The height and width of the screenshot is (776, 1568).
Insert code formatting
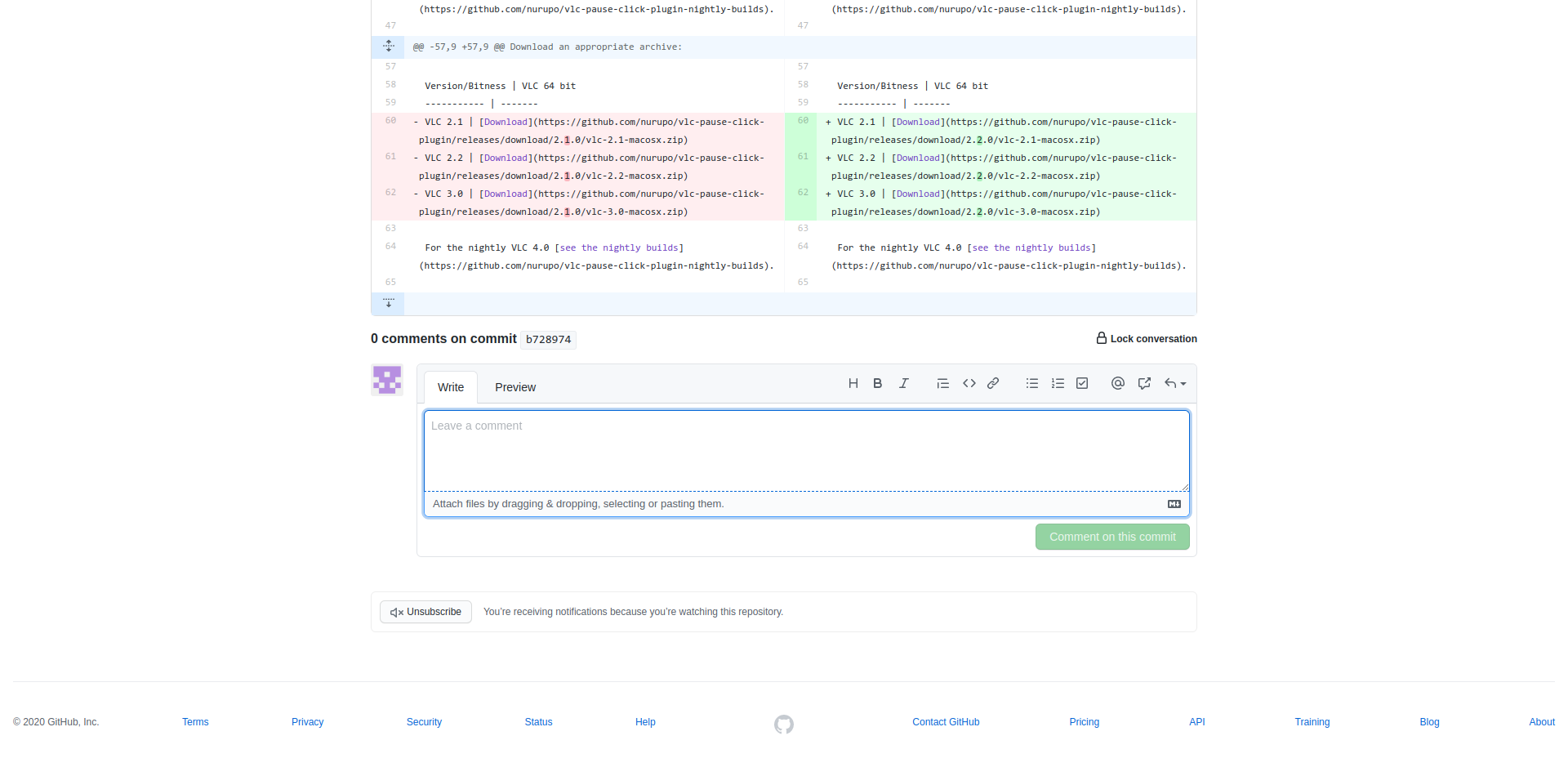969,383
